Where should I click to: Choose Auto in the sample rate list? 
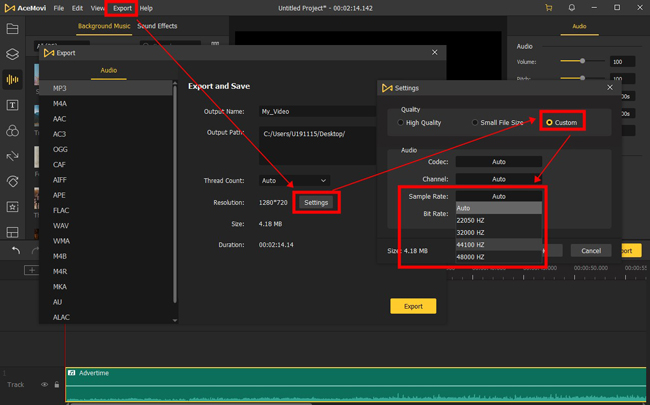tap(499, 208)
